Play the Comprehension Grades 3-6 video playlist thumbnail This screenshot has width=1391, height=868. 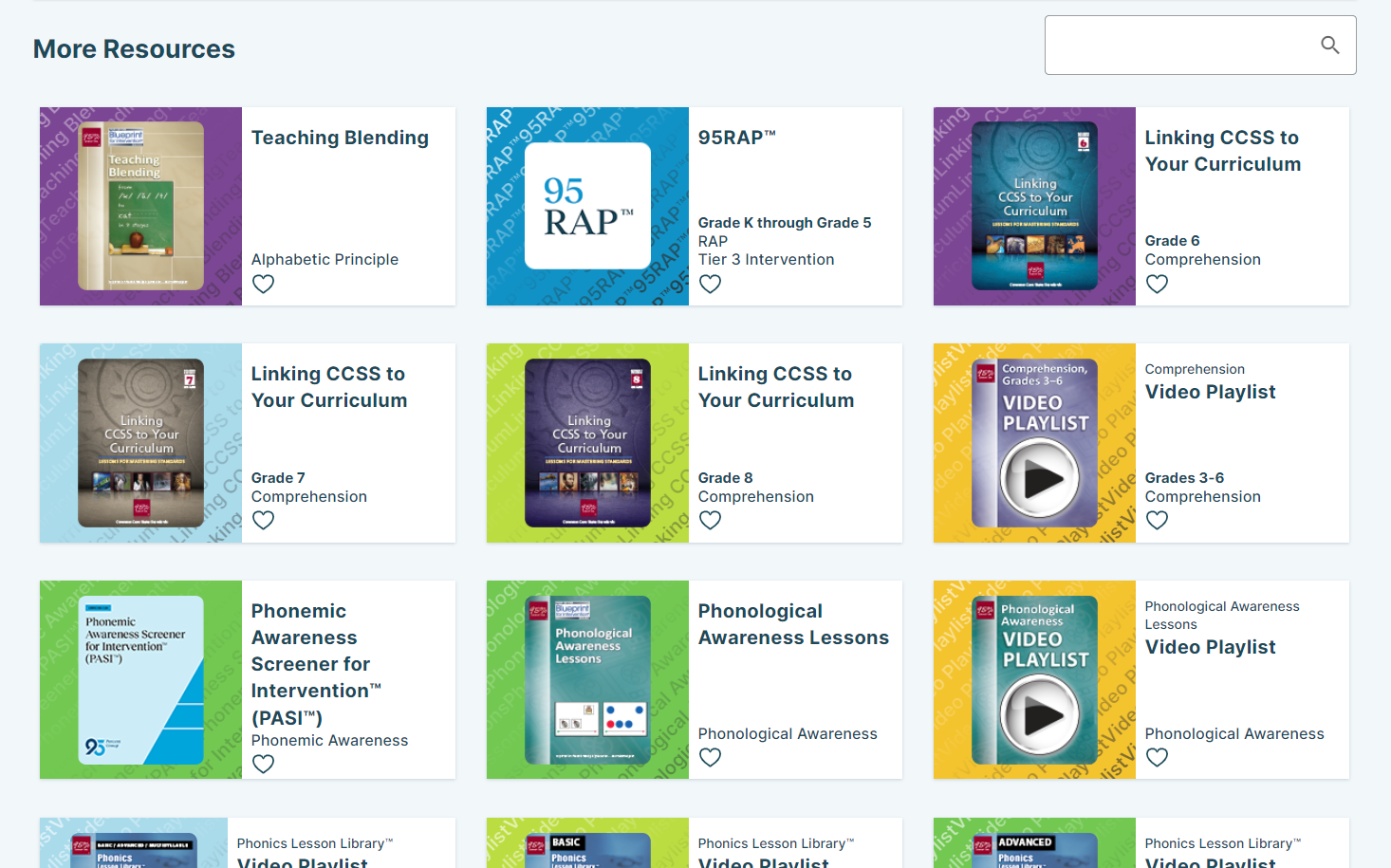[x=1034, y=443]
